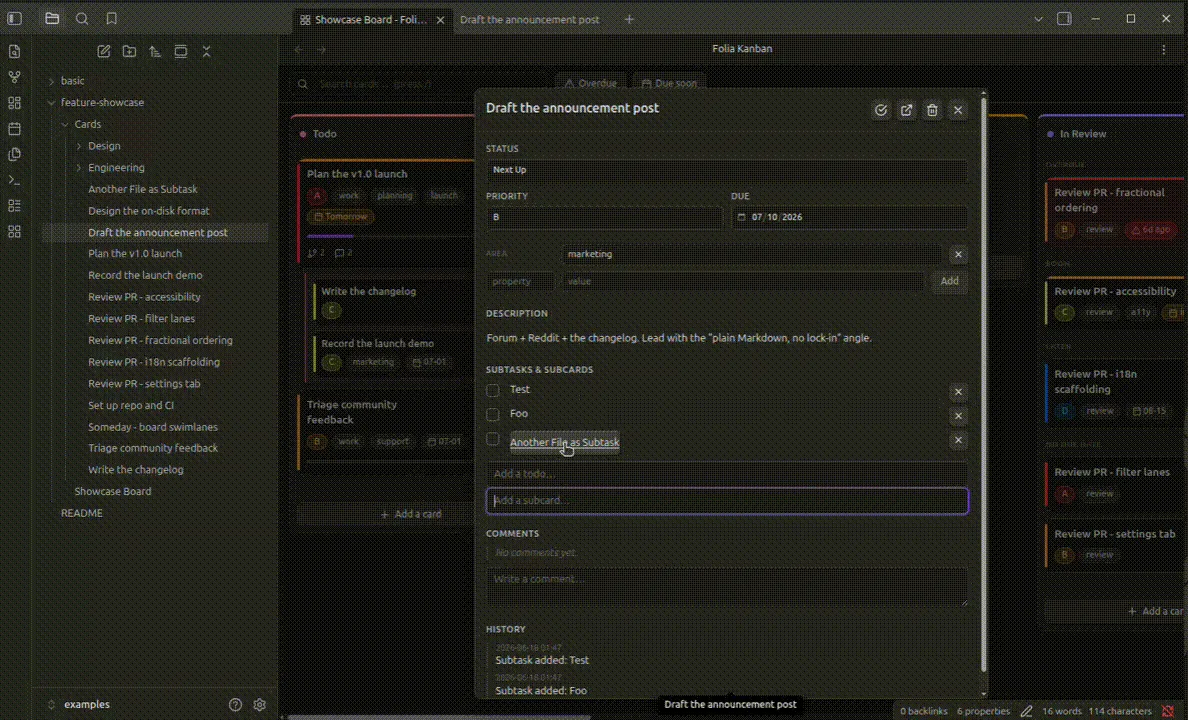Toggle the Overdue filter on the board
Image resolution: width=1188 pixels, height=720 pixels.
pos(591,83)
